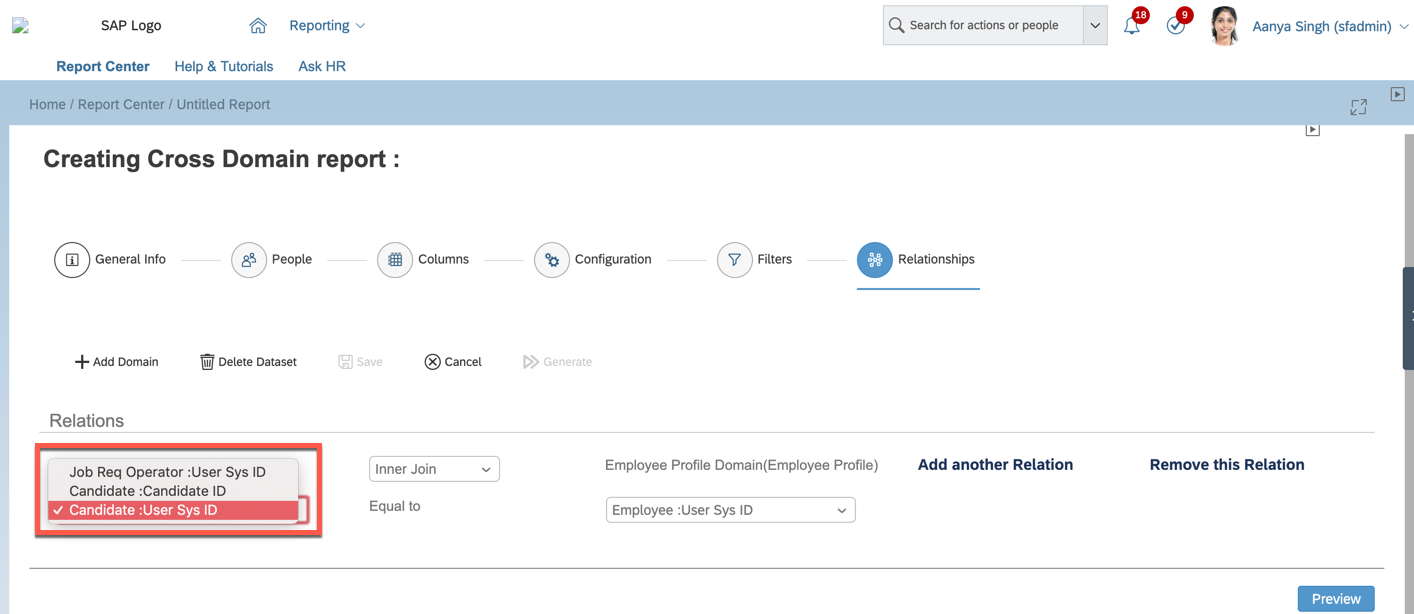Open the to-do checkmark icon with 9 items
This screenshot has height=614, width=1414.
coord(1176,26)
